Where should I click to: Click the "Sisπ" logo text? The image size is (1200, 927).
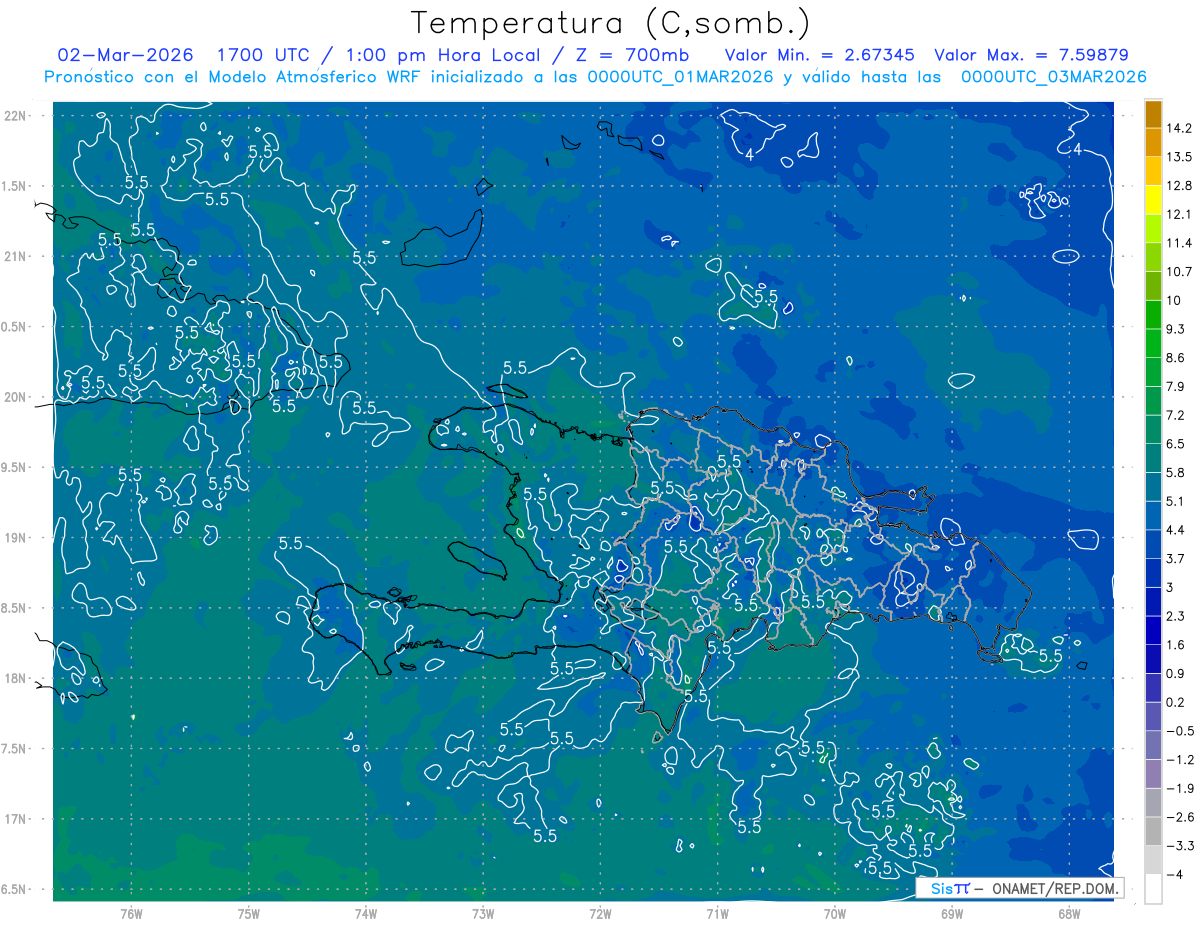pyautogui.click(x=949, y=888)
